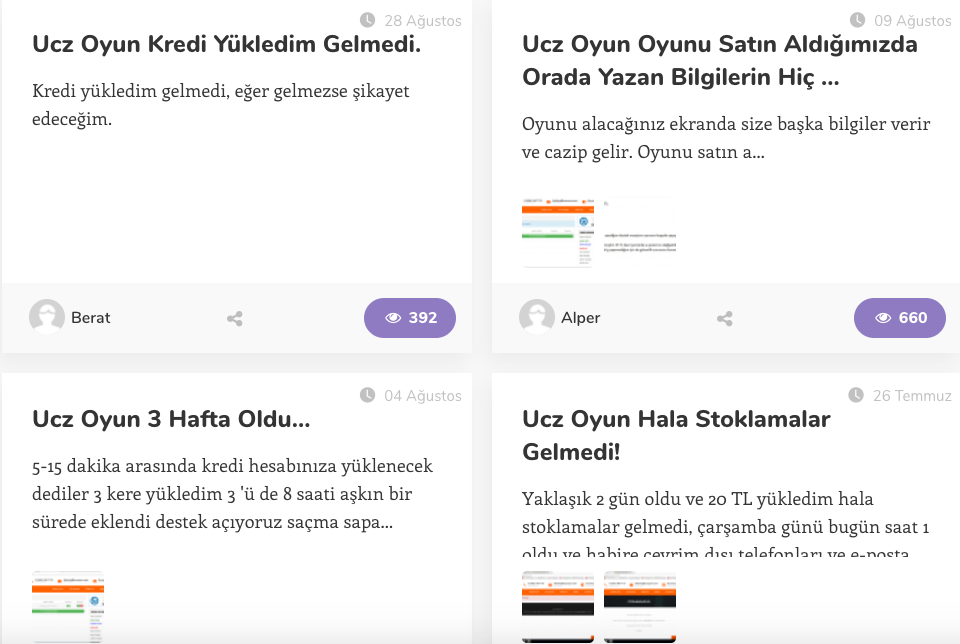Click the clock icon beside 09 Ağustos

coord(858,20)
